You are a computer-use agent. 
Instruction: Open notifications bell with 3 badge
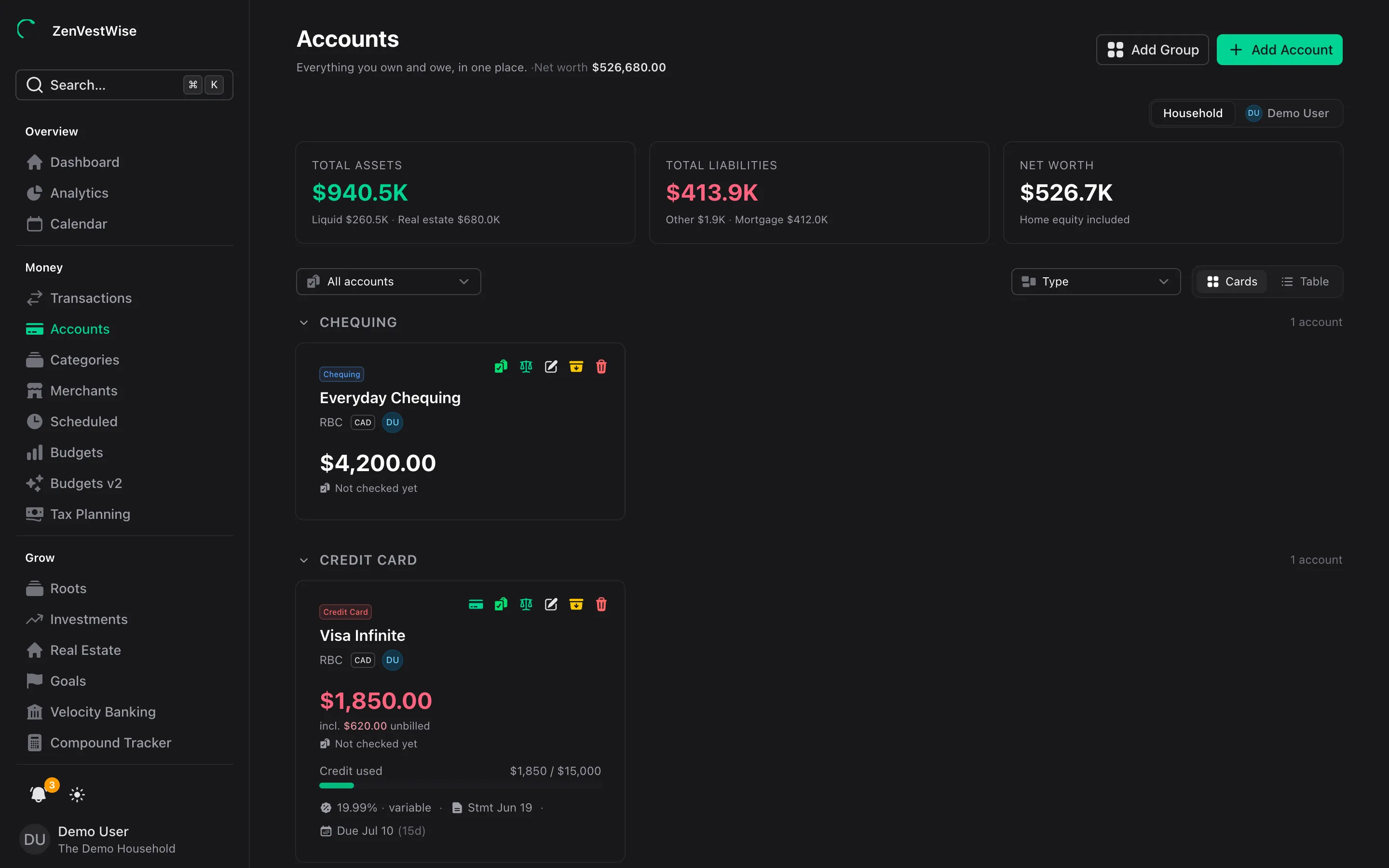pyautogui.click(x=39, y=795)
